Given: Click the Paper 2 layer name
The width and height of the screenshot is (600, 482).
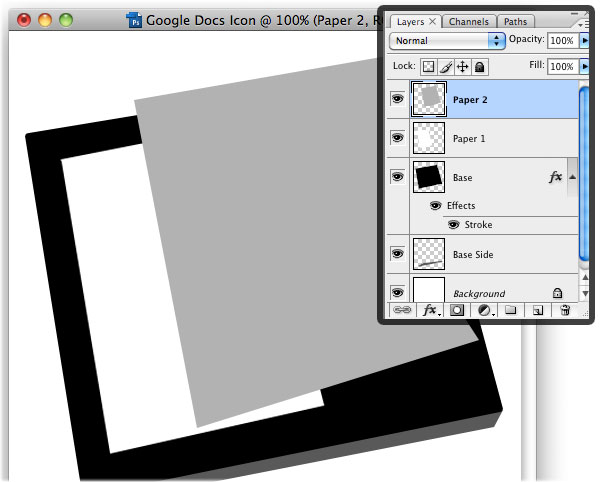Looking at the screenshot, I should (470, 100).
